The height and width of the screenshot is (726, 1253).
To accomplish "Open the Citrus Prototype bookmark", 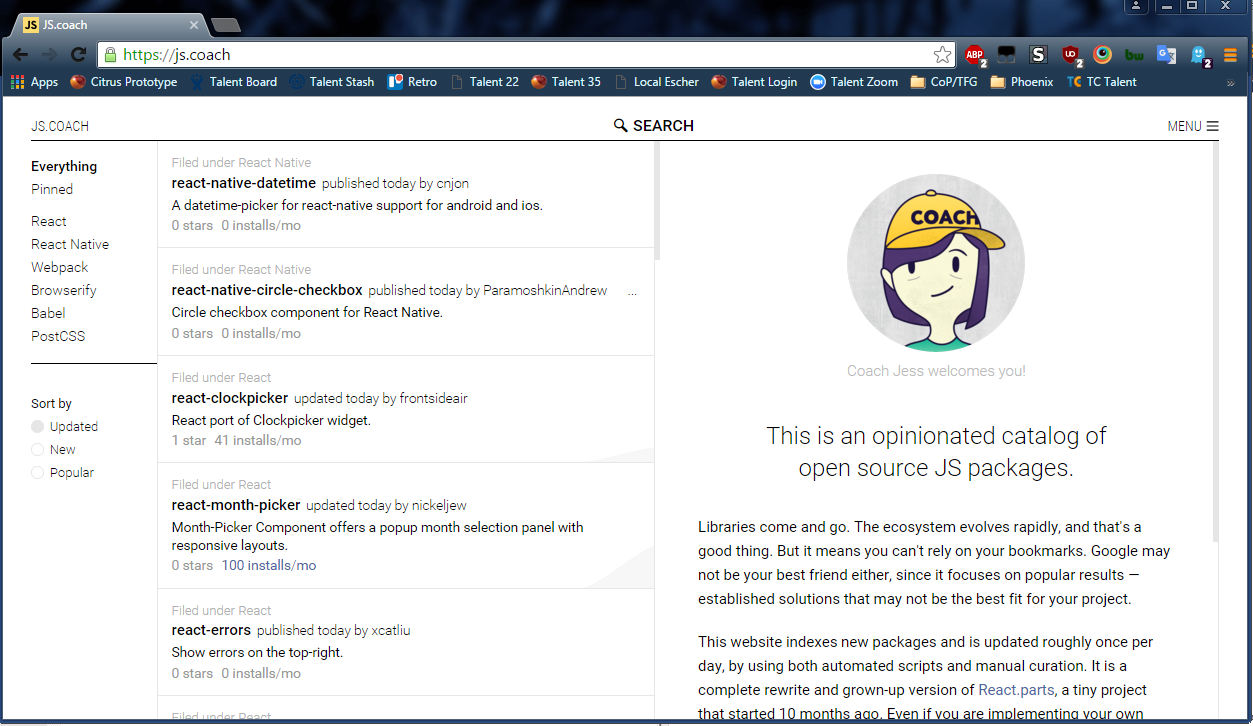I will click(124, 82).
